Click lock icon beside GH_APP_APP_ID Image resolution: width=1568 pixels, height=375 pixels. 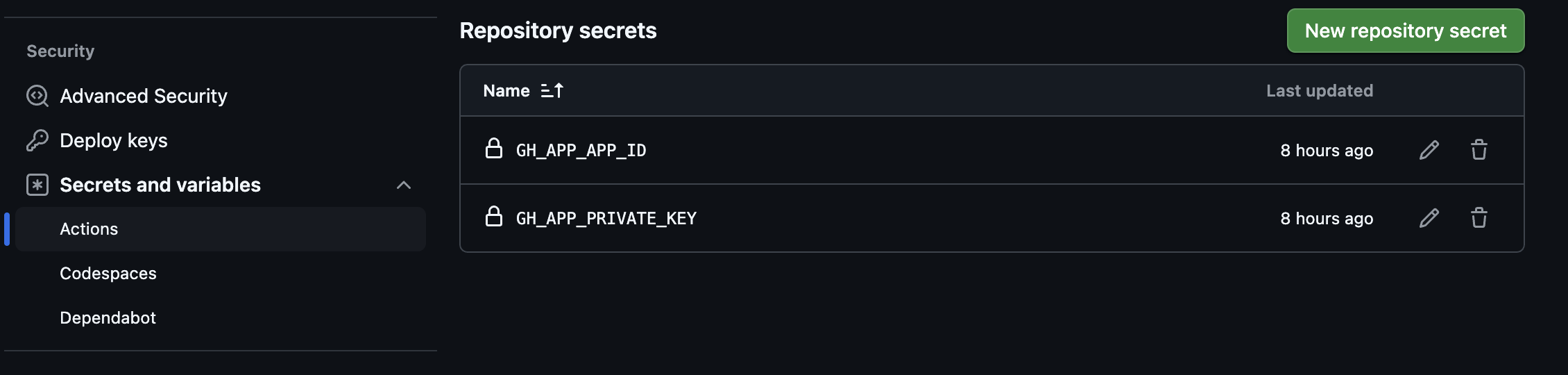(493, 149)
